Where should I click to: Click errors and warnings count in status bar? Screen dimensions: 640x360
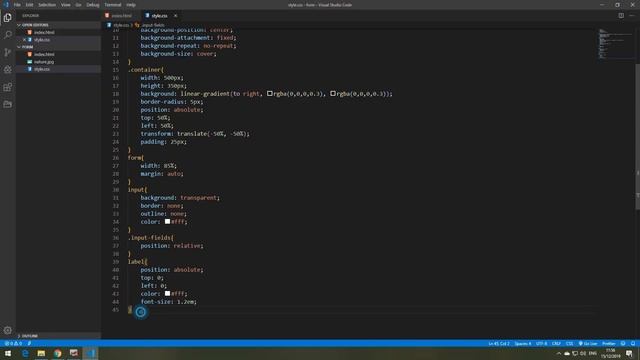tap(13, 344)
